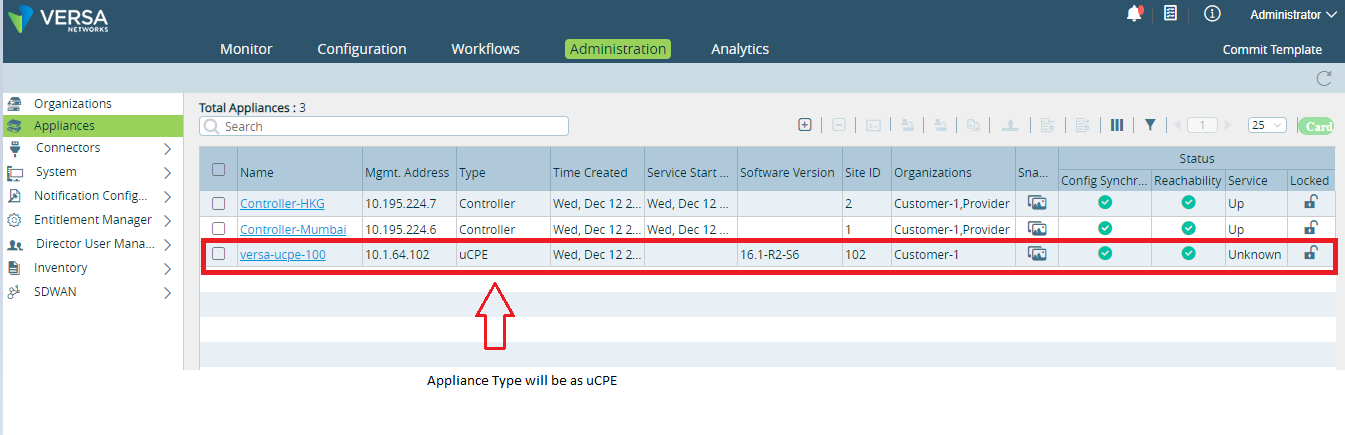Open snapshot icon for Controller-Mumbai
The width and height of the screenshot is (1345, 435).
coord(1037,229)
